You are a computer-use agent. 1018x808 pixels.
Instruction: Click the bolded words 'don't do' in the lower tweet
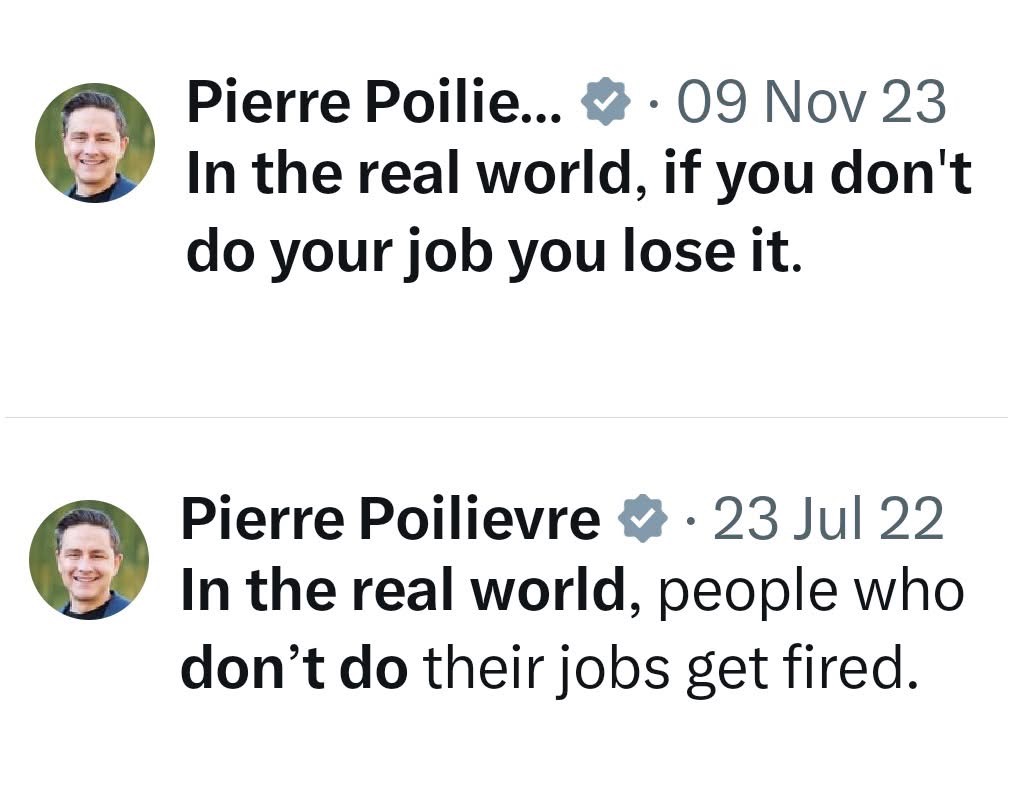(x=294, y=666)
